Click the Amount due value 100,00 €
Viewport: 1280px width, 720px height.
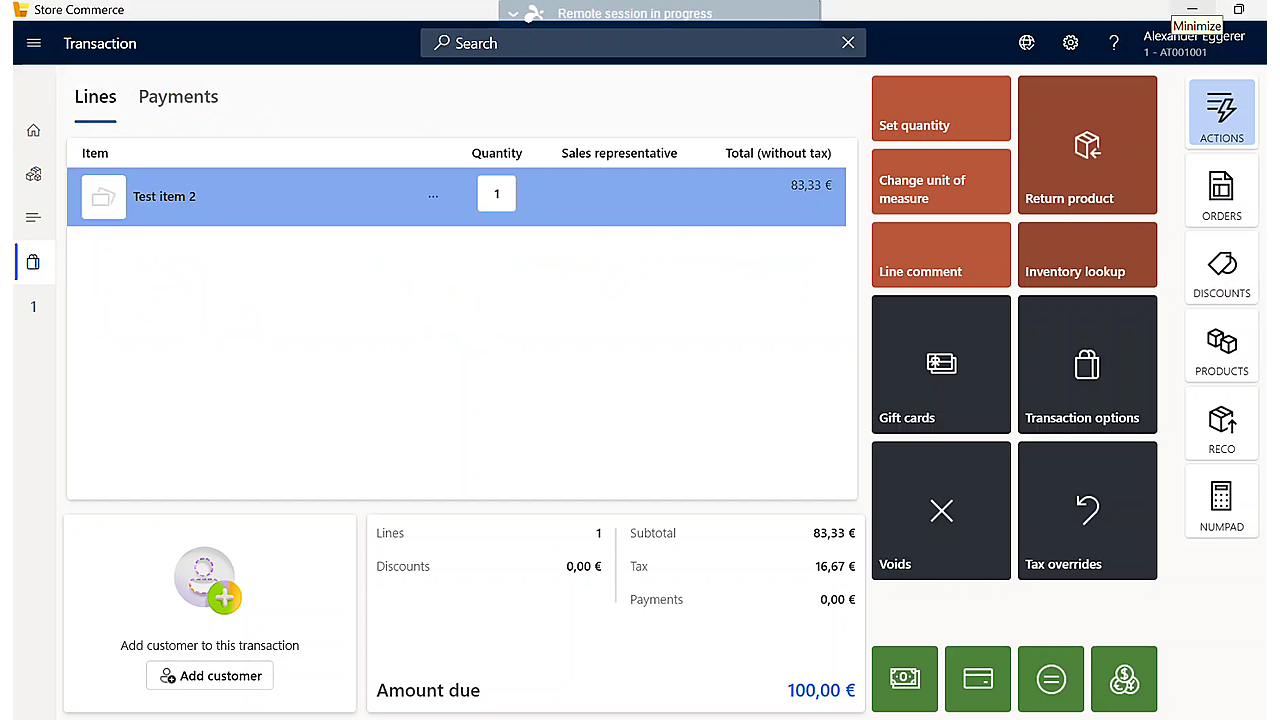[821, 690]
